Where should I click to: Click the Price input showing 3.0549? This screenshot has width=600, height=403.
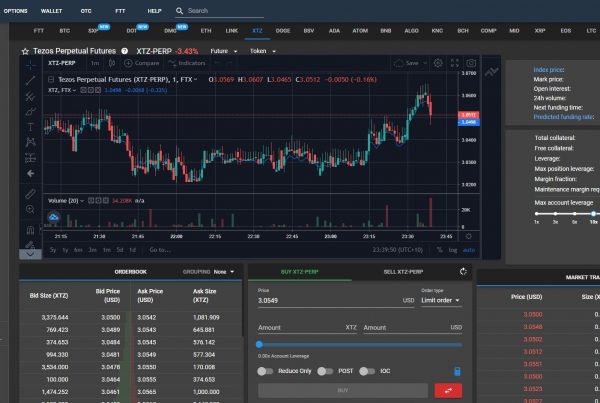[336, 300]
